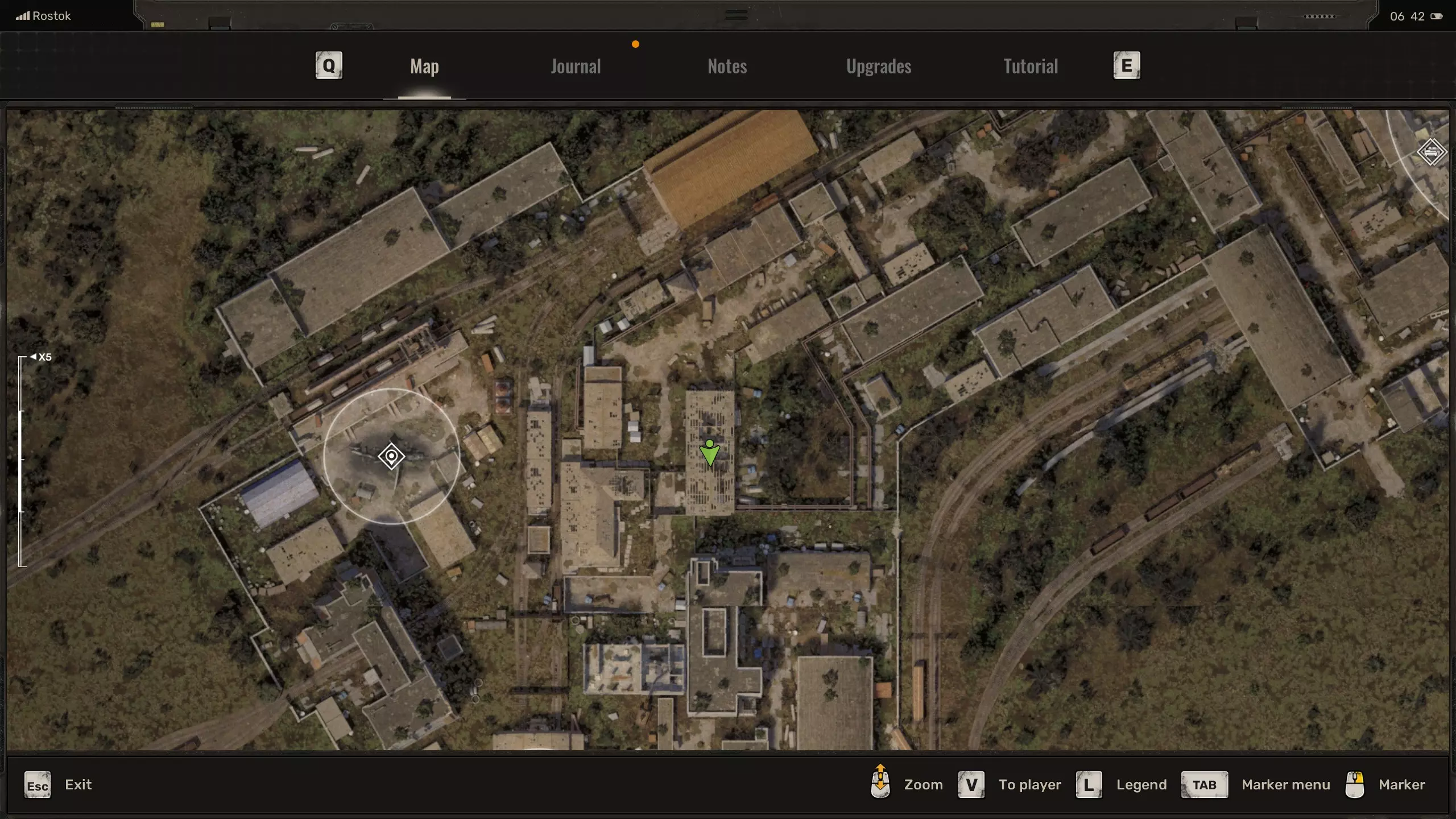Image resolution: width=1456 pixels, height=819 pixels.
Task: Click the To player label
Action: [x=1029, y=785]
